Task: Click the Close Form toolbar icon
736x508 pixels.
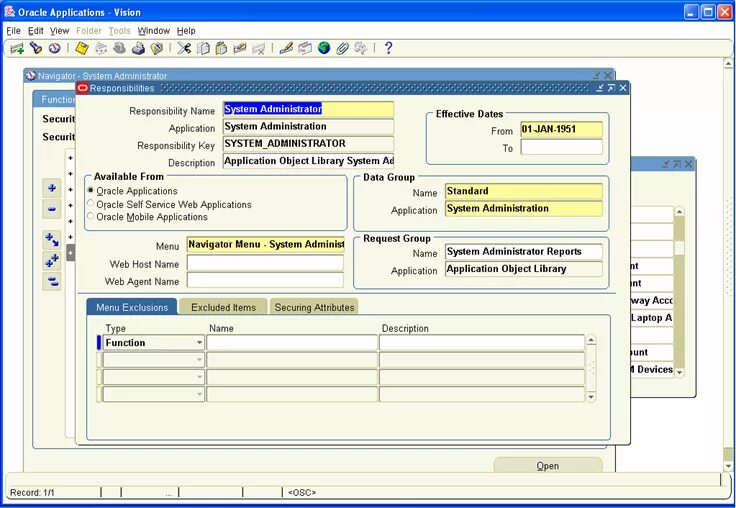Action: 157,48
